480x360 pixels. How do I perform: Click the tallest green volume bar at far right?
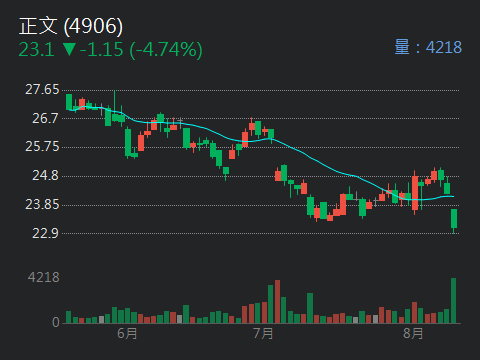click(453, 300)
